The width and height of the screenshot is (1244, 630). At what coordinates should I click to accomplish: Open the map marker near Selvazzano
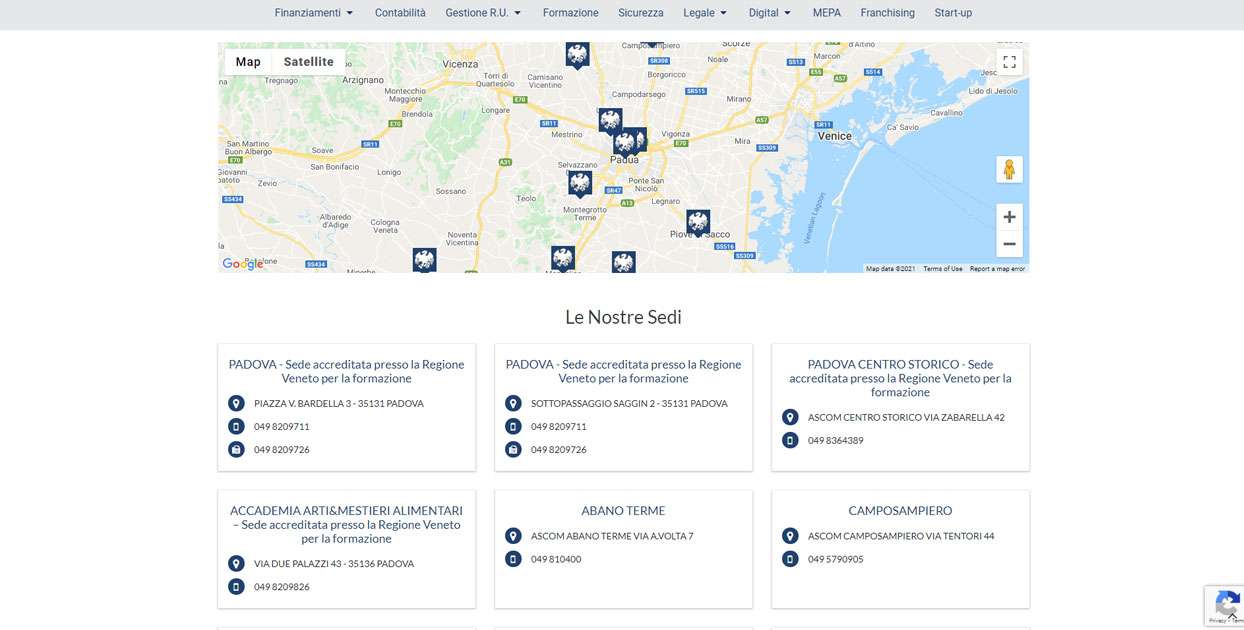pos(580,183)
